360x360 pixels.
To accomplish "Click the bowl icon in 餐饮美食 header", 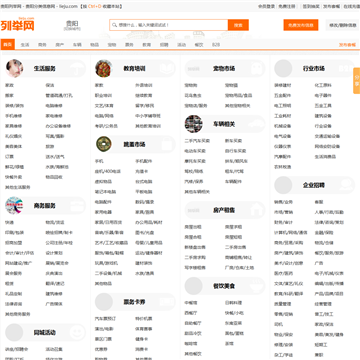I will [257, 286].
